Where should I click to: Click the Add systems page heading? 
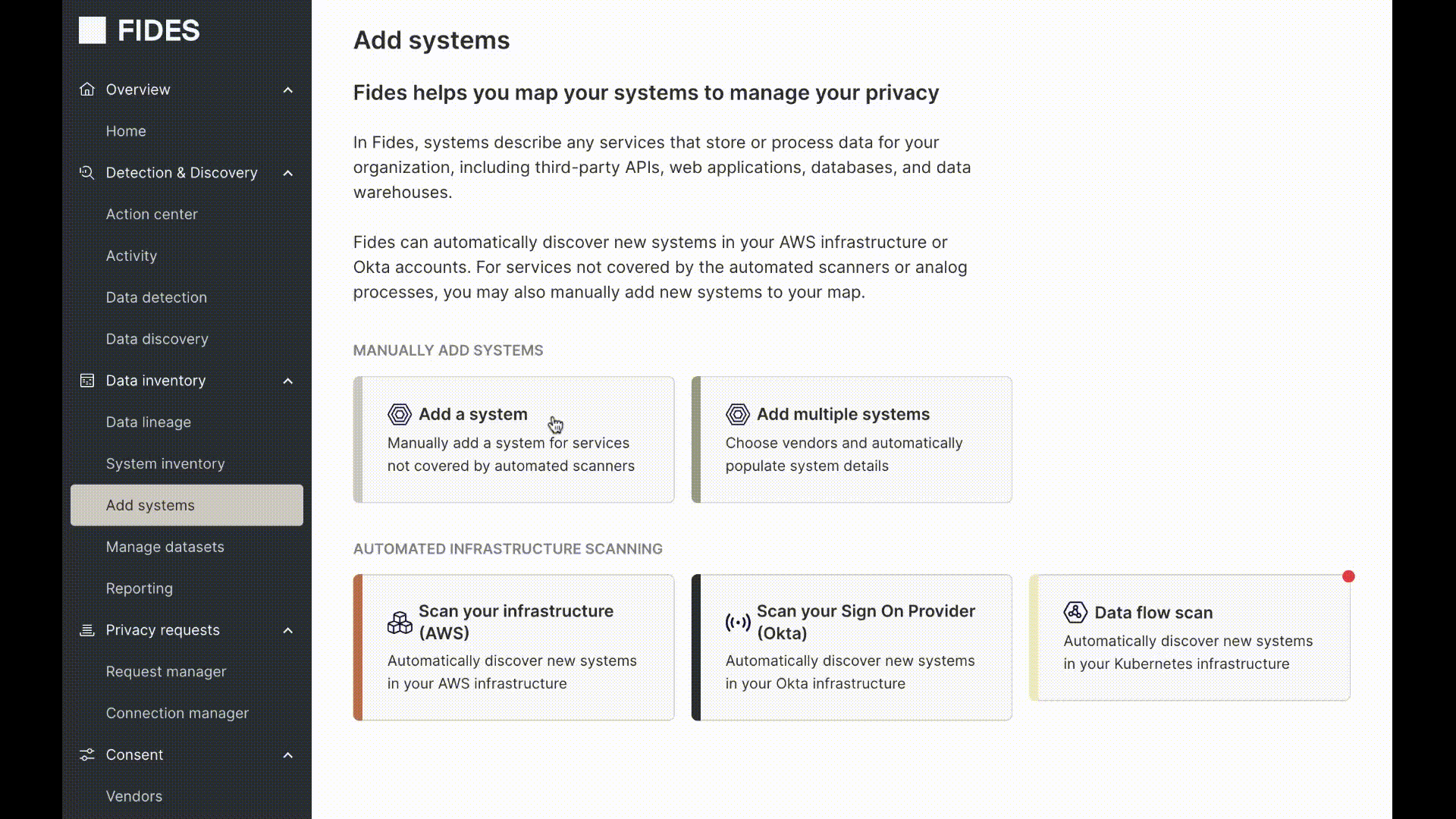point(431,40)
